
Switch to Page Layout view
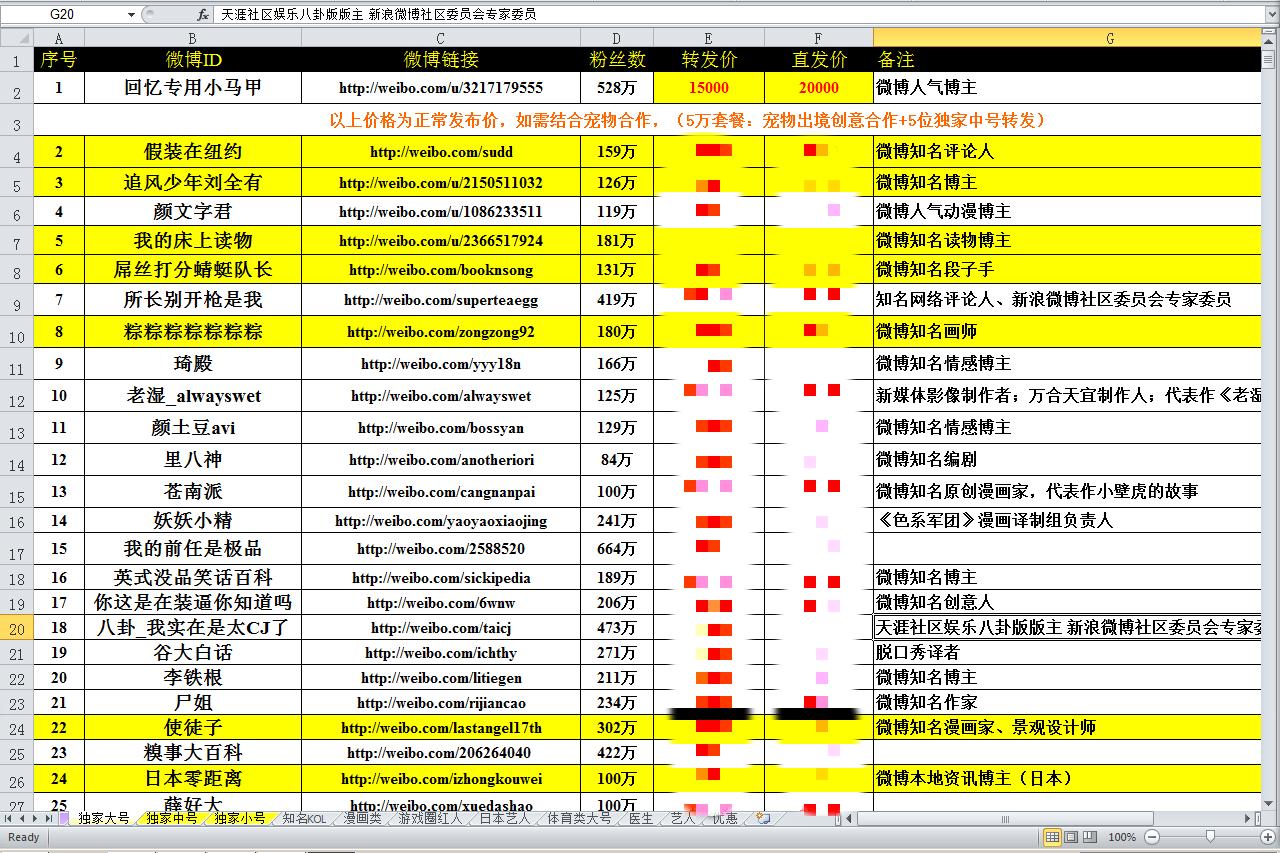(1070, 836)
